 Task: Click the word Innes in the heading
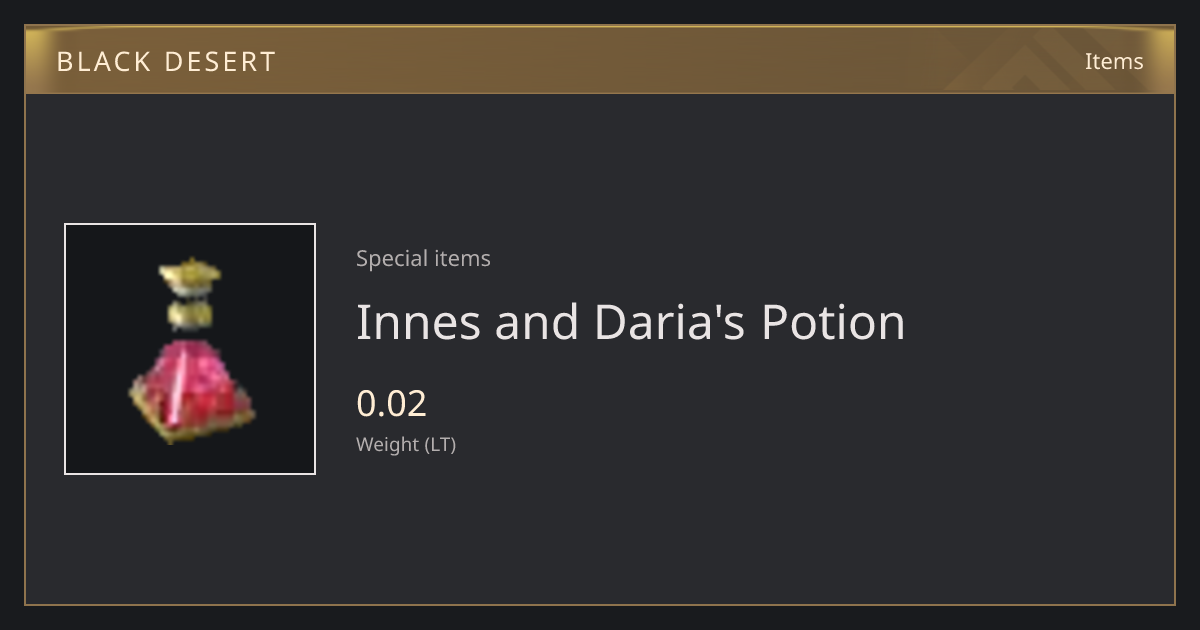[418, 322]
